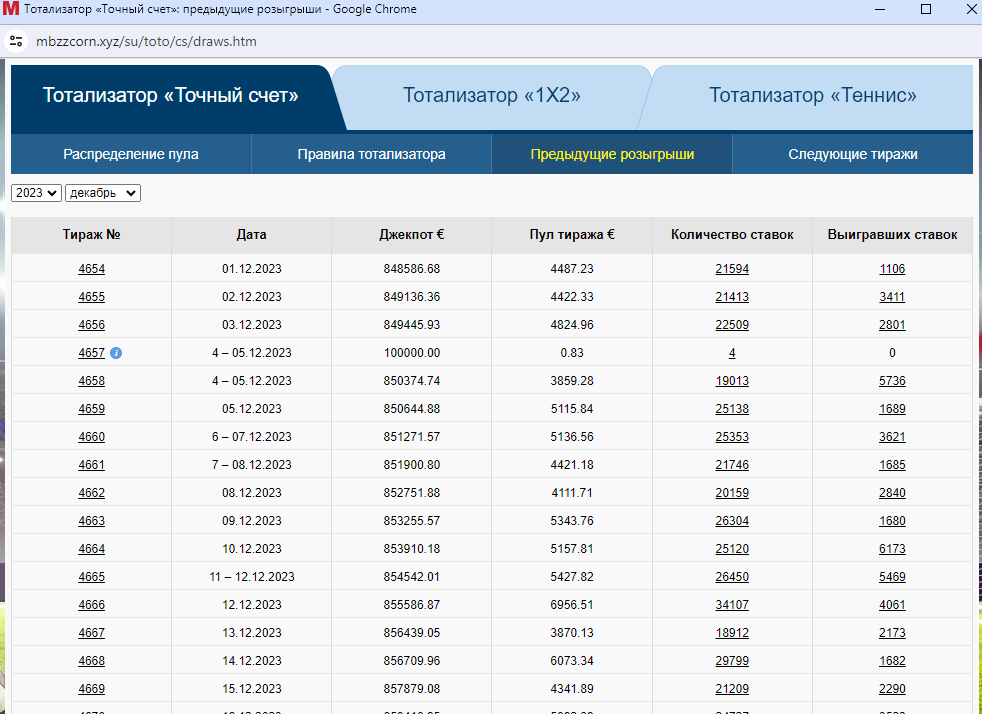Screen dimensions: 982x714
Task: Click jackpot value 100000.00
Action: point(411,353)
